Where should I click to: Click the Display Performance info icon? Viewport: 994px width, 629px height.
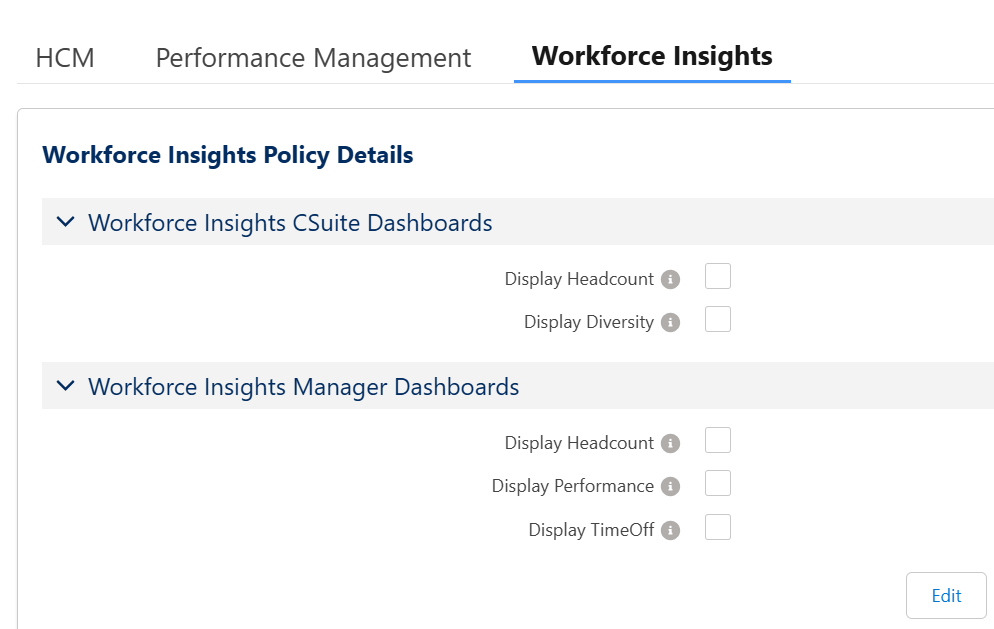pyautogui.click(x=671, y=487)
